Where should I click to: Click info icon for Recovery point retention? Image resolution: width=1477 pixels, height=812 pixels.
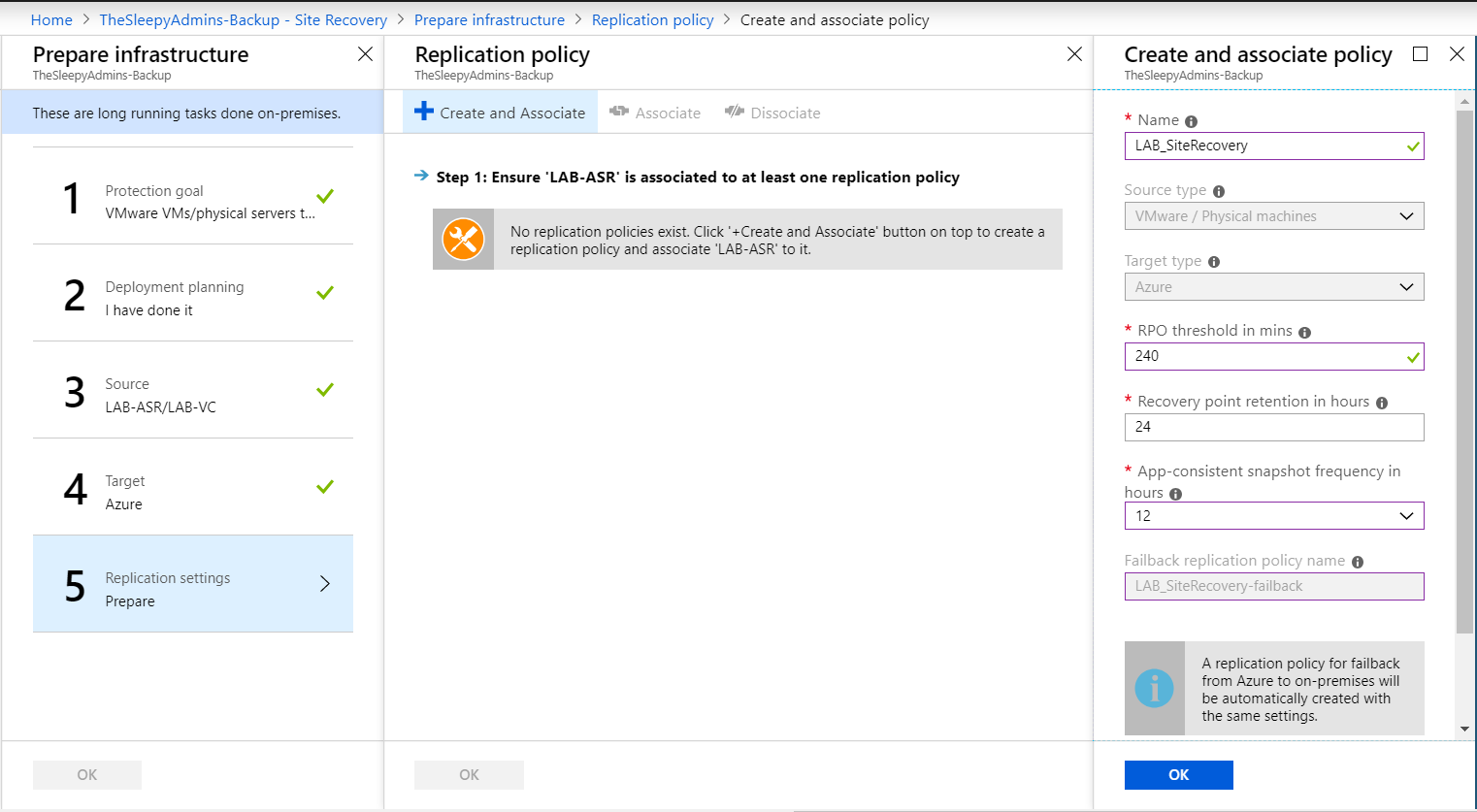coord(1381,403)
